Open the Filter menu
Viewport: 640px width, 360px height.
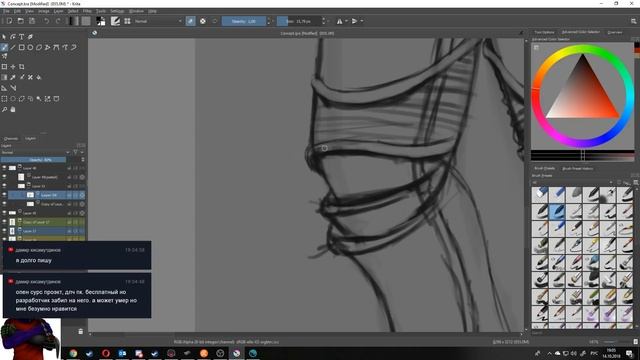[x=87, y=11]
